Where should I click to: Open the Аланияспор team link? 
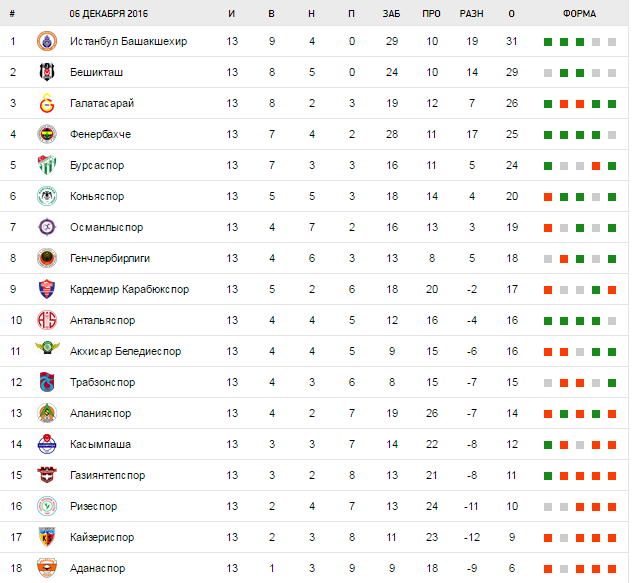point(100,413)
